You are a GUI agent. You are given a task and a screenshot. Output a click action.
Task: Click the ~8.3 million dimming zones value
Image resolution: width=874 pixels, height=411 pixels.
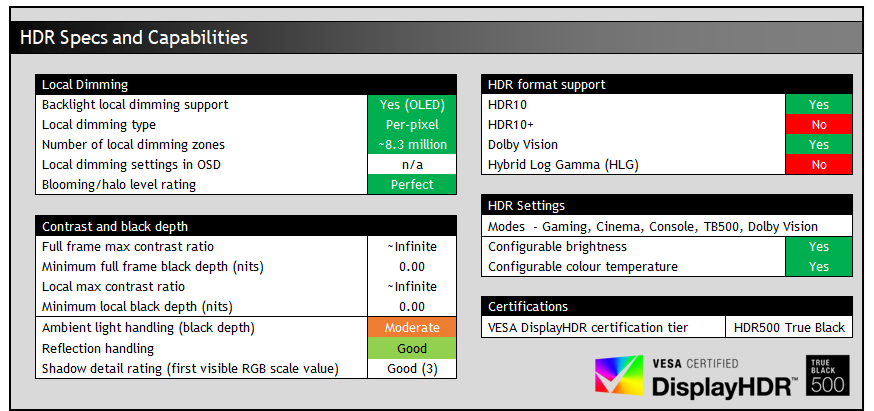[x=412, y=145]
